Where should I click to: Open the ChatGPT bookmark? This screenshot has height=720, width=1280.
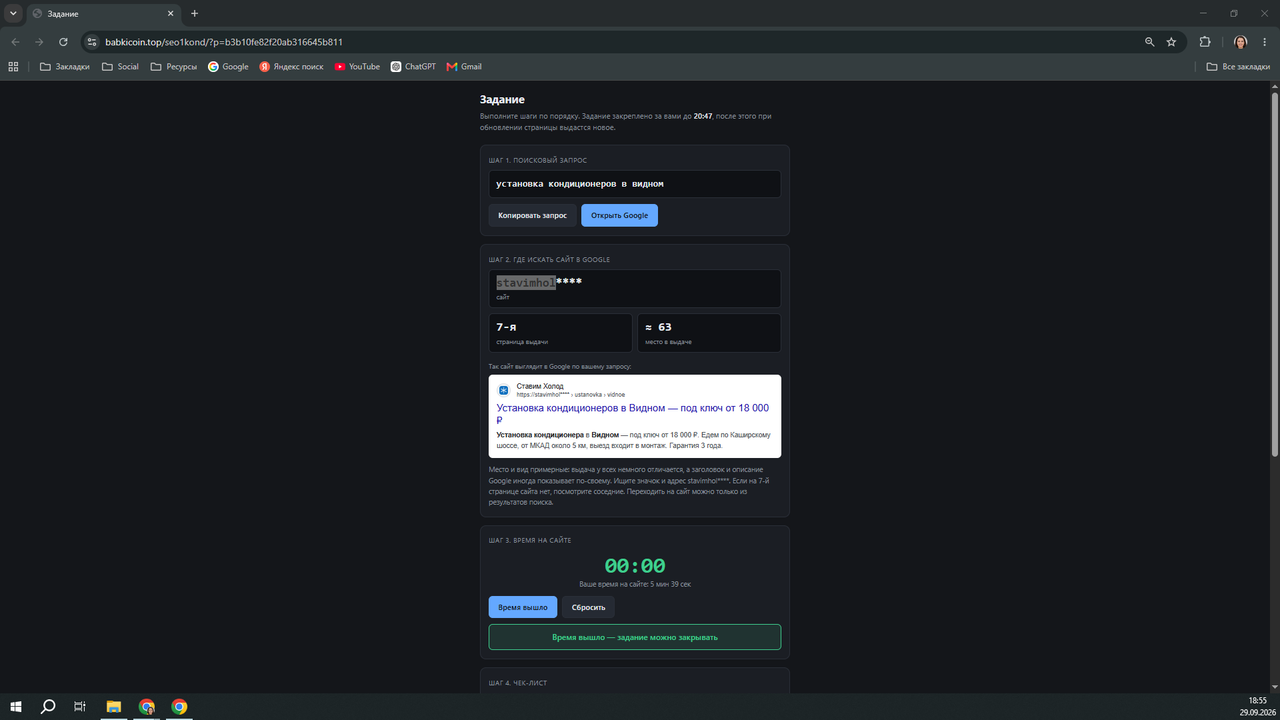(x=413, y=67)
